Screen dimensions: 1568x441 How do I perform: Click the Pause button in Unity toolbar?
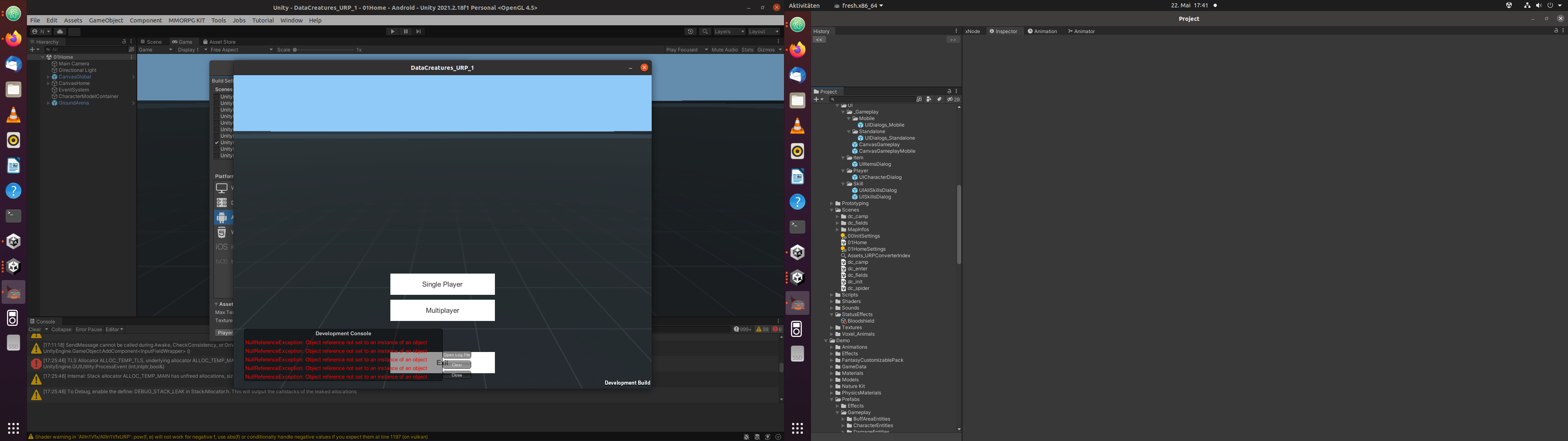(x=405, y=32)
